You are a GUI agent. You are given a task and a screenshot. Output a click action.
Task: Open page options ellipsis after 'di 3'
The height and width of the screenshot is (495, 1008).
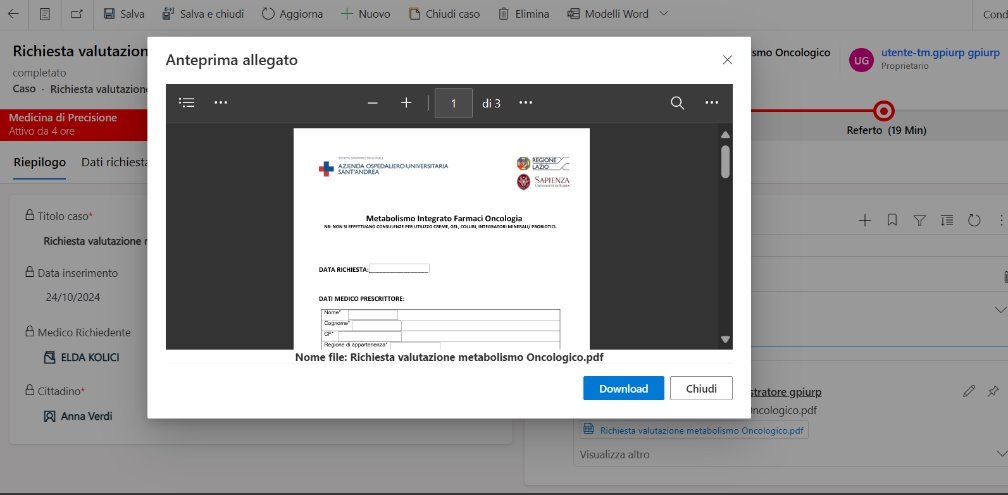pos(526,103)
